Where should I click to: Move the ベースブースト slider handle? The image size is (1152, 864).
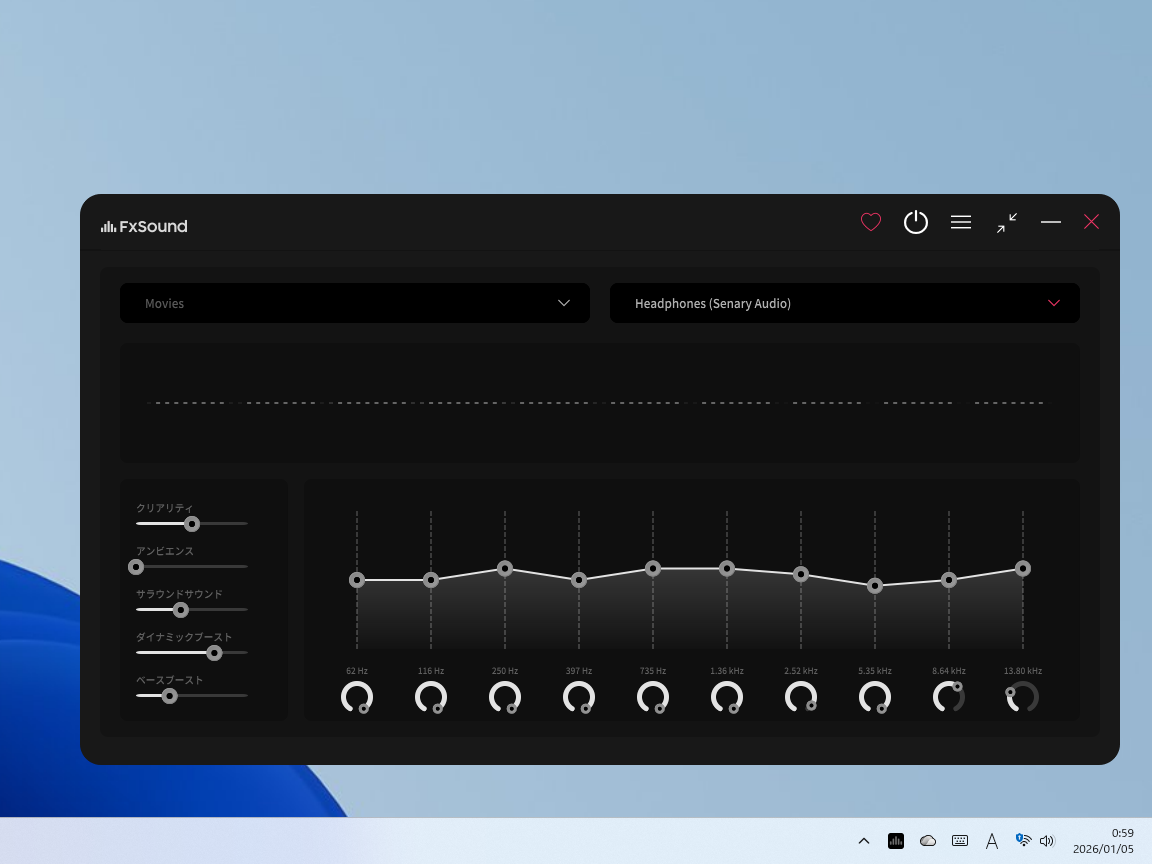(x=168, y=695)
